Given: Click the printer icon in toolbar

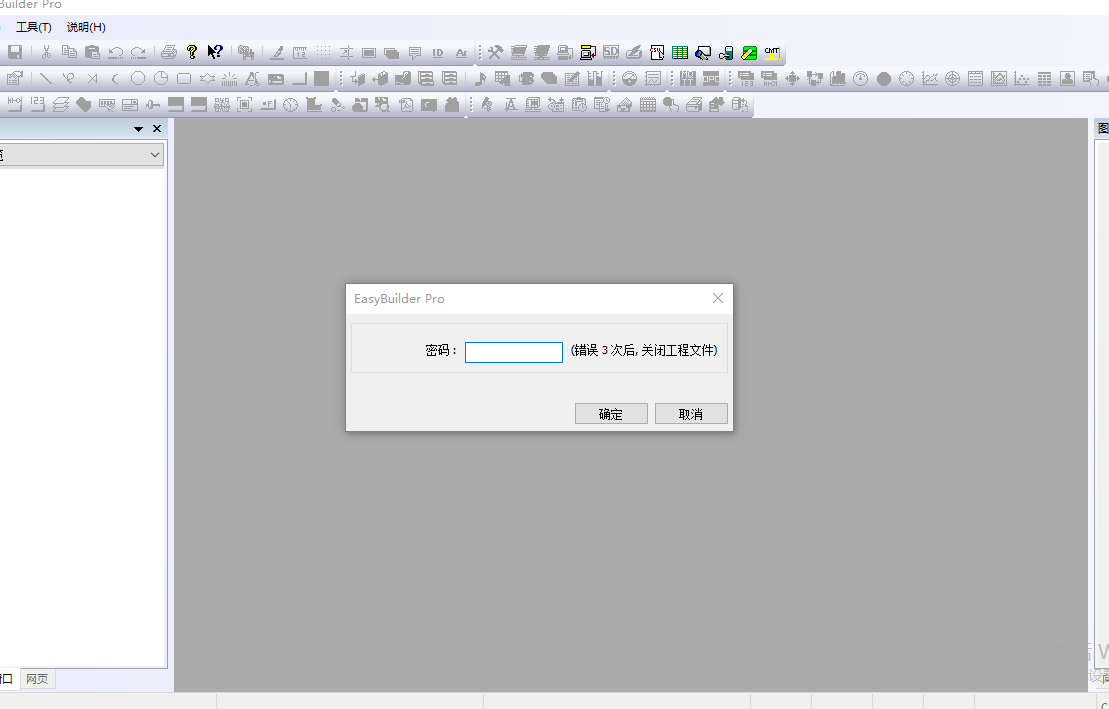Looking at the screenshot, I should pos(169,52).
